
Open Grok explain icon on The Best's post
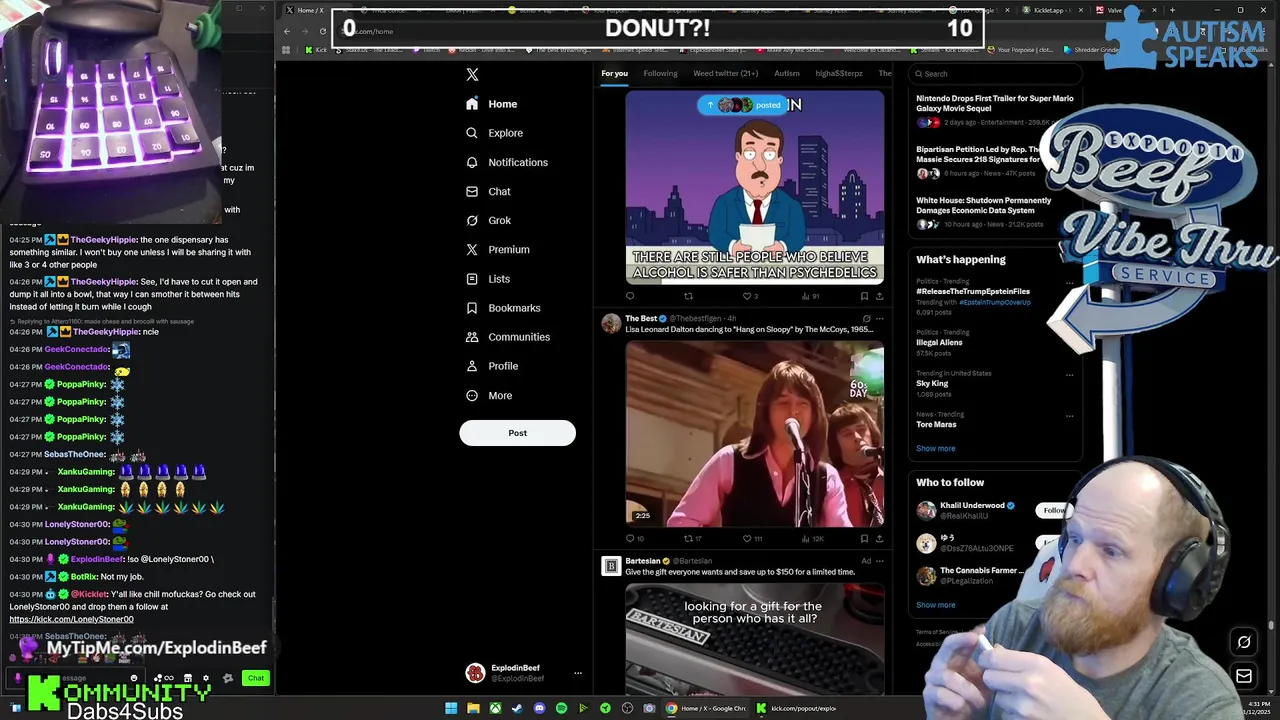pos(866,319)
